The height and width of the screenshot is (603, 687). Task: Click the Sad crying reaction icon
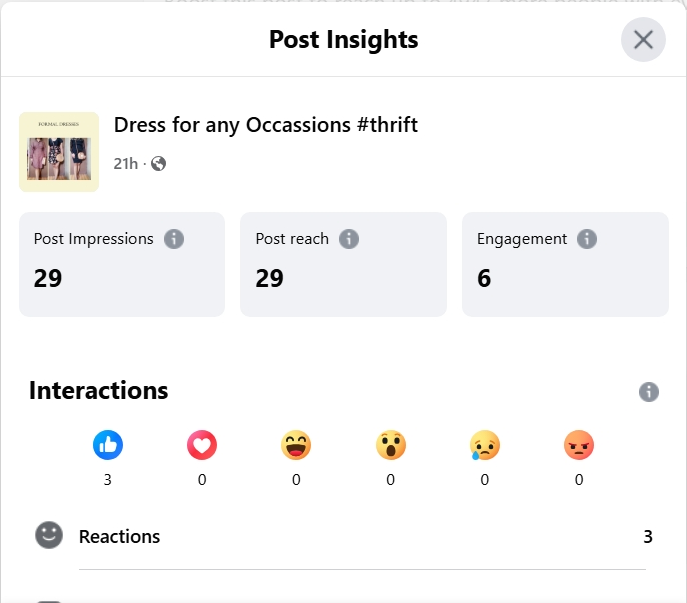(x=485, y=445)
